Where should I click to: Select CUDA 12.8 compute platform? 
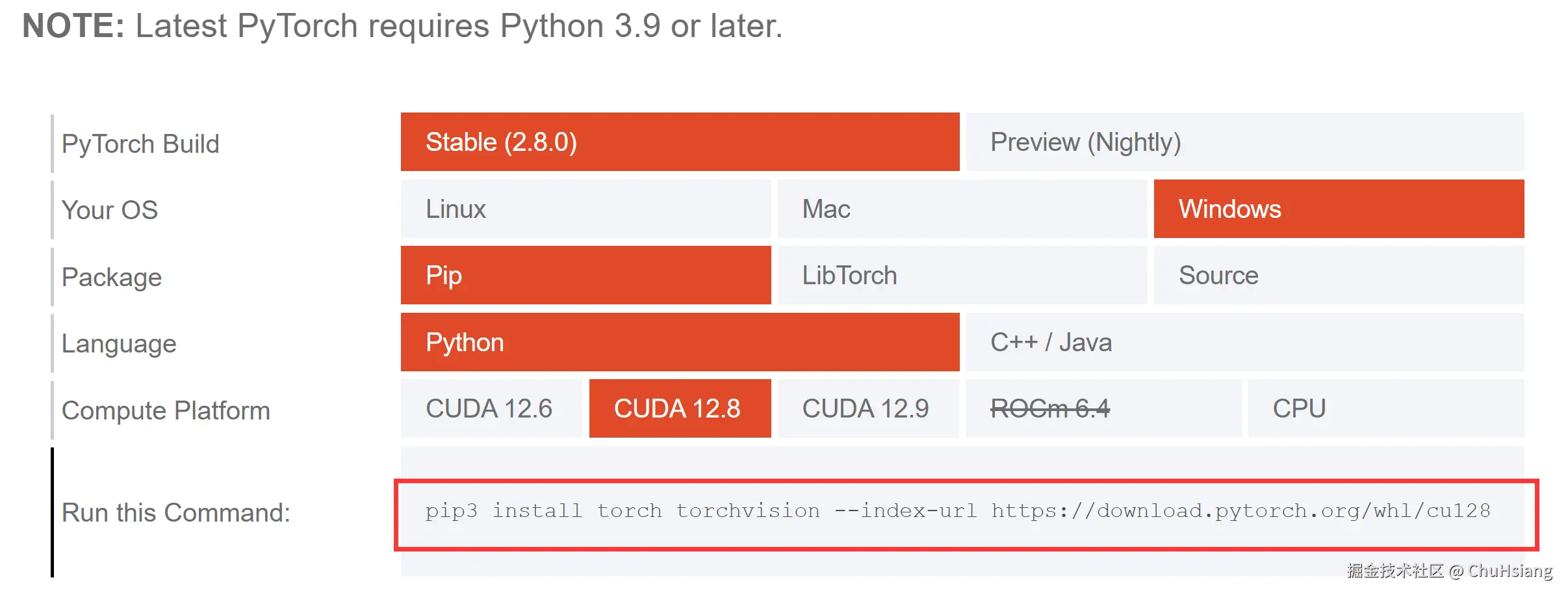(x=679, y=408)
